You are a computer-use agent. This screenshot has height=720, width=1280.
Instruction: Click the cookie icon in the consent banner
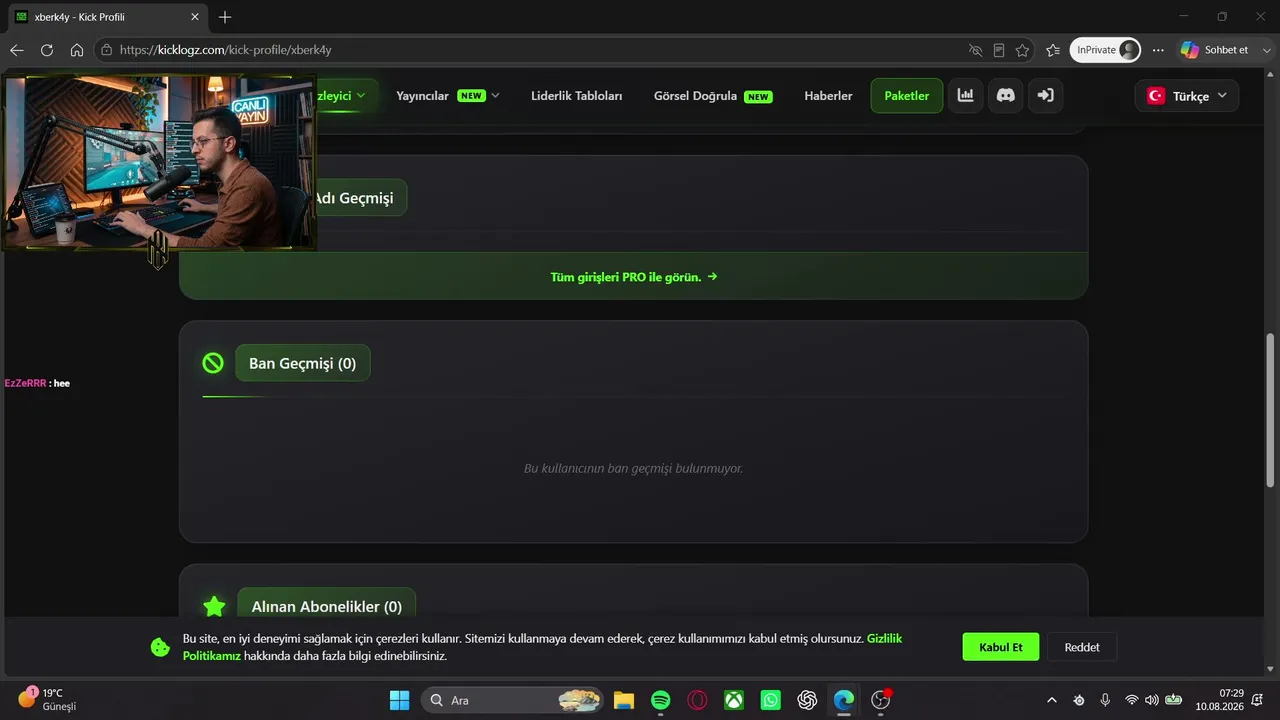point(160,647)
